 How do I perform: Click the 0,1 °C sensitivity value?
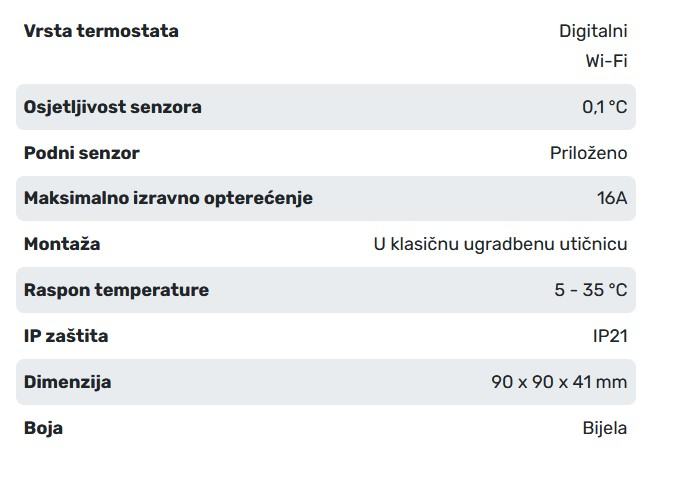(604, 107)
